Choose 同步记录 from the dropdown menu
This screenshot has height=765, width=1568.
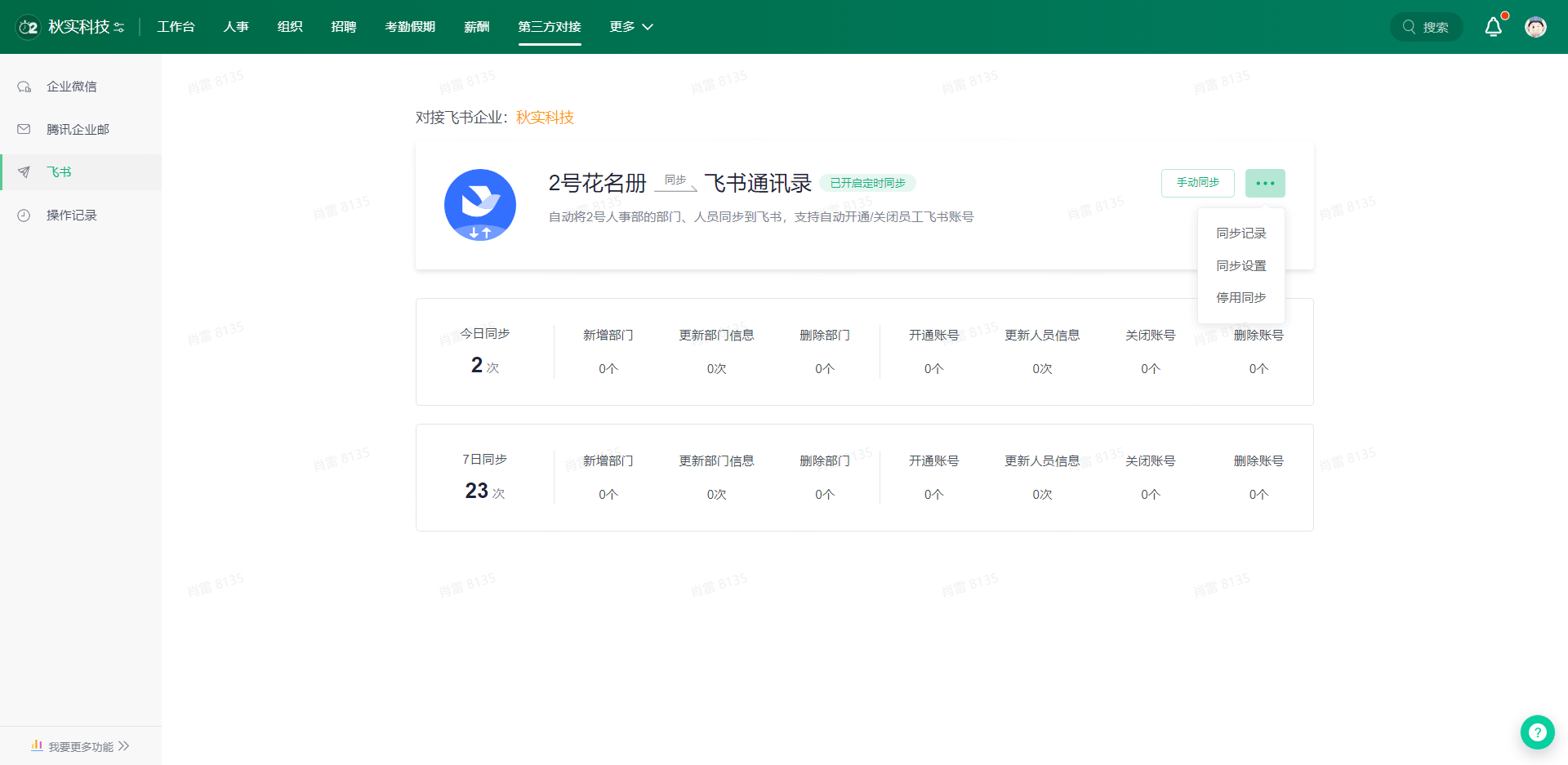click(x=1241, y=234)
